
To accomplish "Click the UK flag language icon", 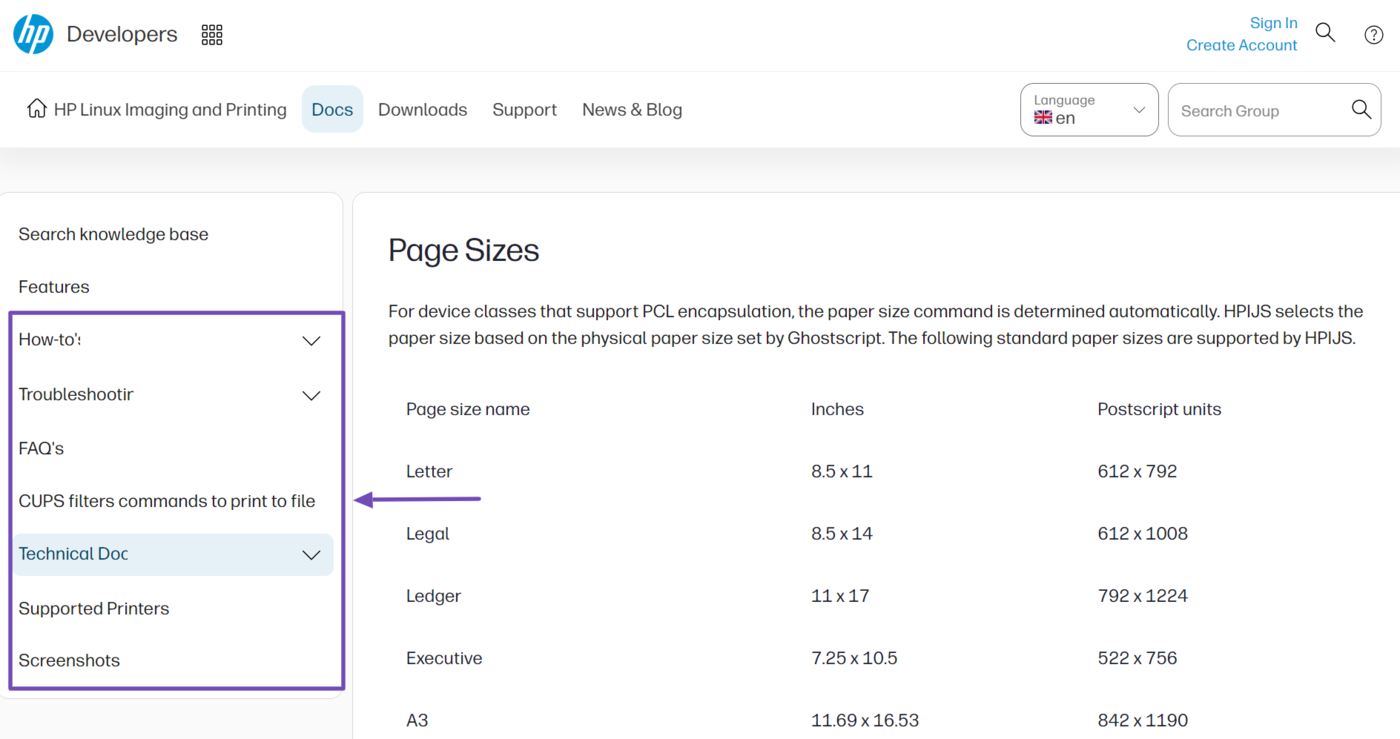I will (1043, 118).
